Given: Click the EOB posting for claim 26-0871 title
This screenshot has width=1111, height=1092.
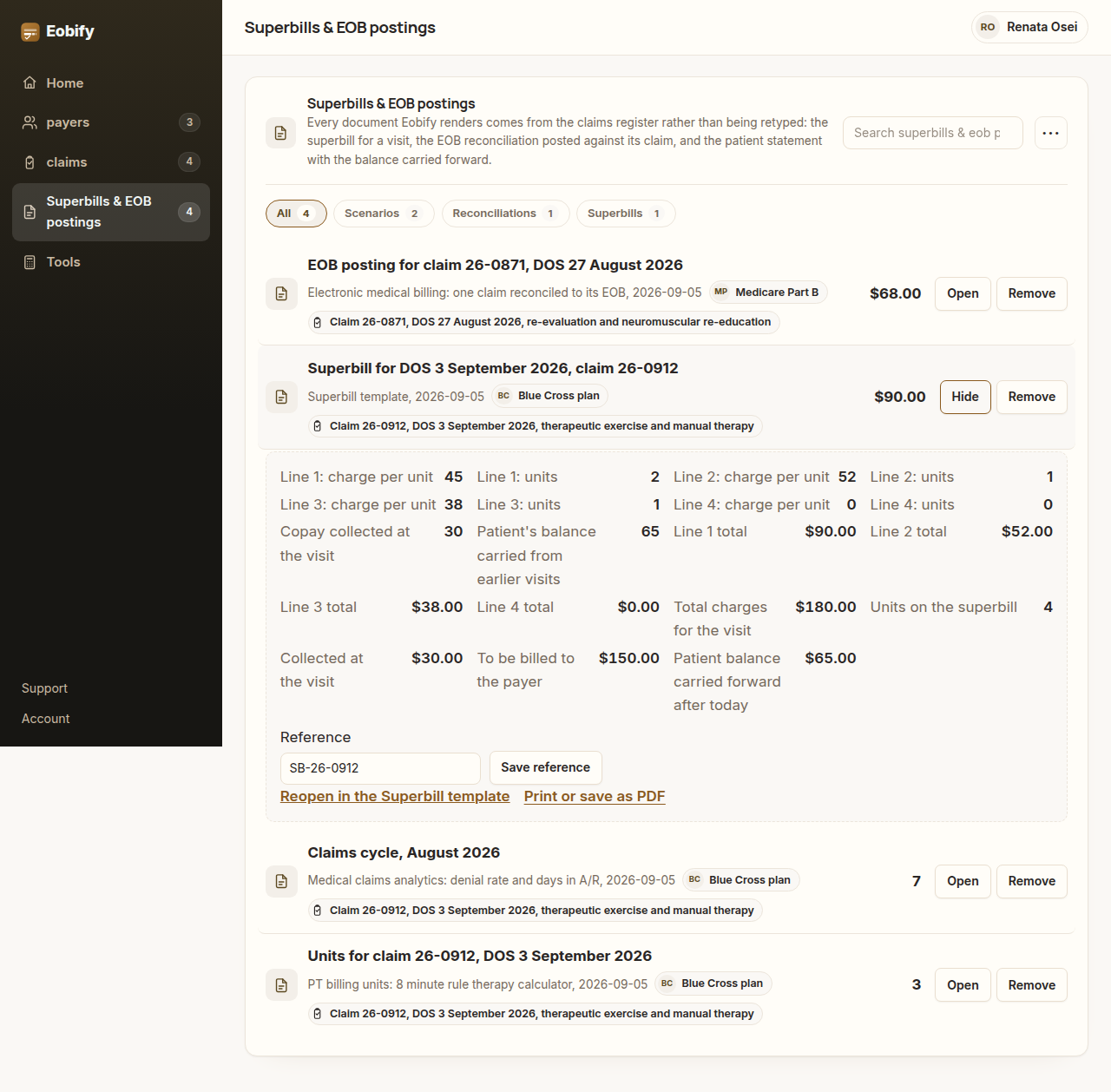Looking at the screenshot, I should click(x=495, y=265).
